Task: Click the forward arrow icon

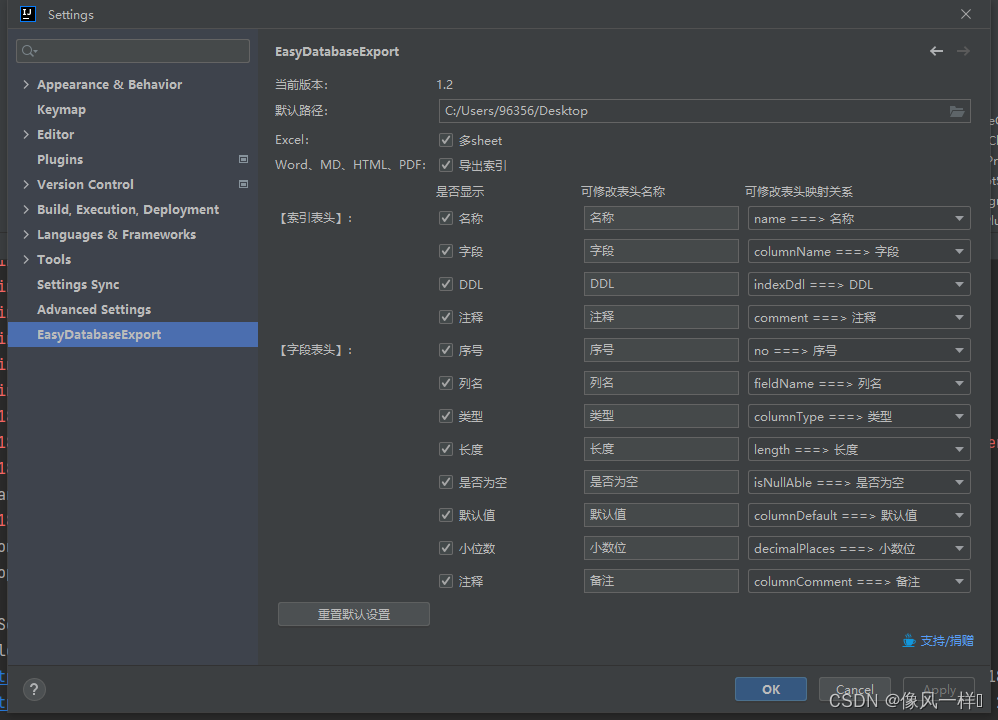Action: point(963,51)
